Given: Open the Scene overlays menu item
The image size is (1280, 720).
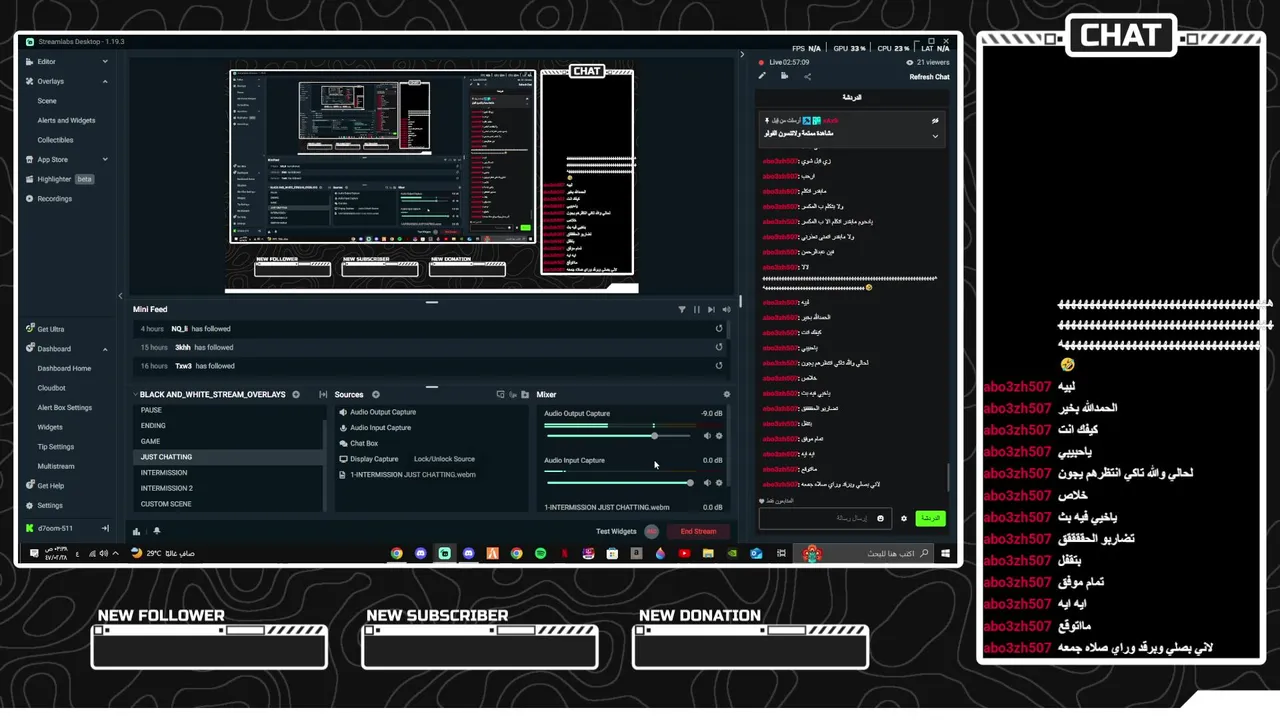Looking at the screenshot, I should tap(47, 101).
